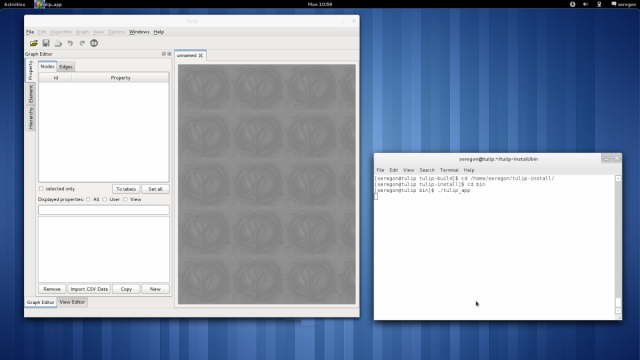Open the Tulip Edit menu

42,32
